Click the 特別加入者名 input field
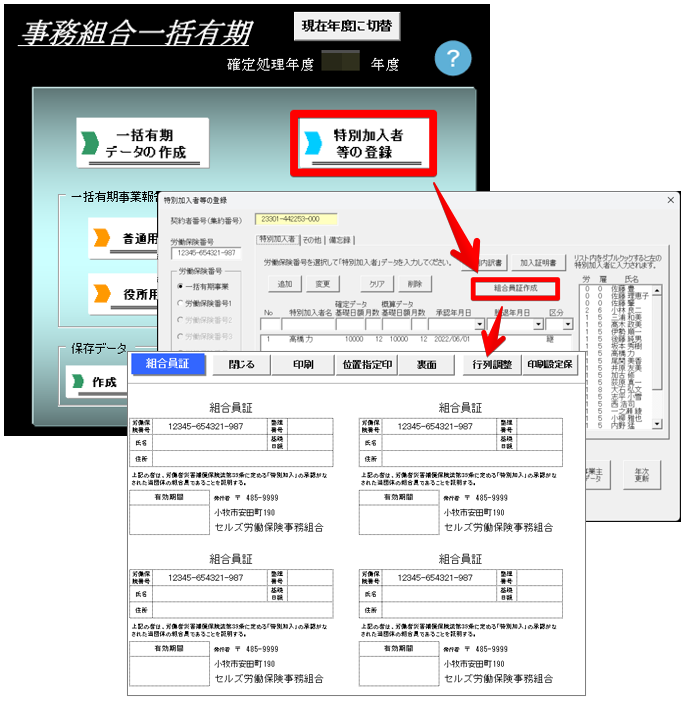 pos(308,324)
